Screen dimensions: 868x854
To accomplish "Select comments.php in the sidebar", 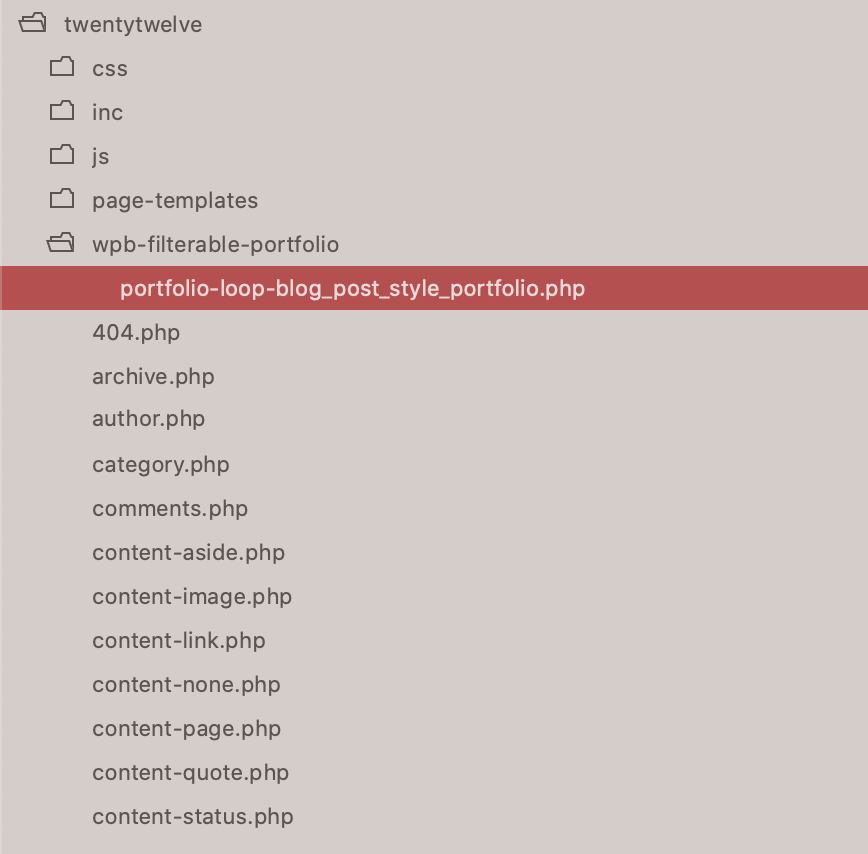I will click(170, 509).
